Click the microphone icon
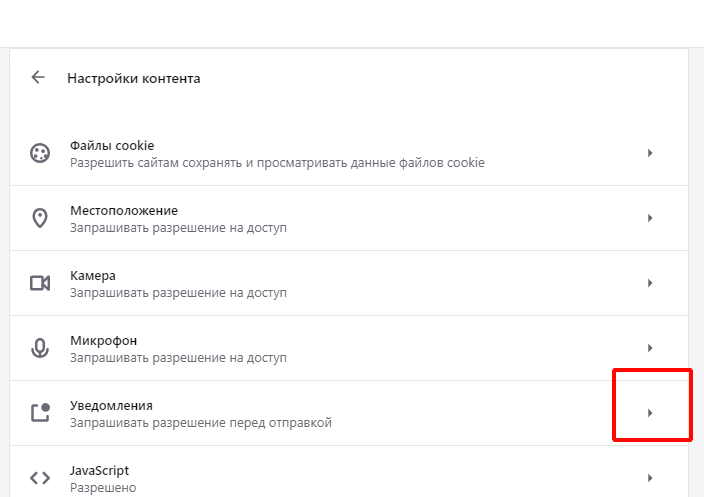Image resolution: width=704 pixels, height=497 pixels. pyautogui.click(x=40, y=348)
